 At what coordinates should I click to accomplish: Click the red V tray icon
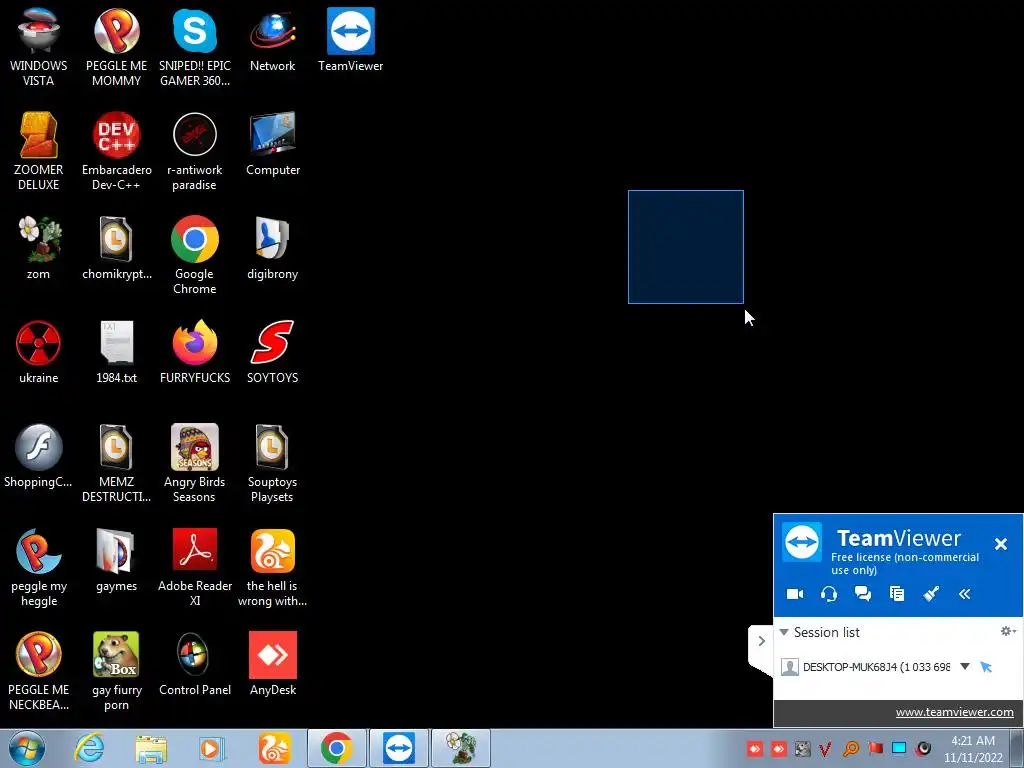tap(825, 748)
